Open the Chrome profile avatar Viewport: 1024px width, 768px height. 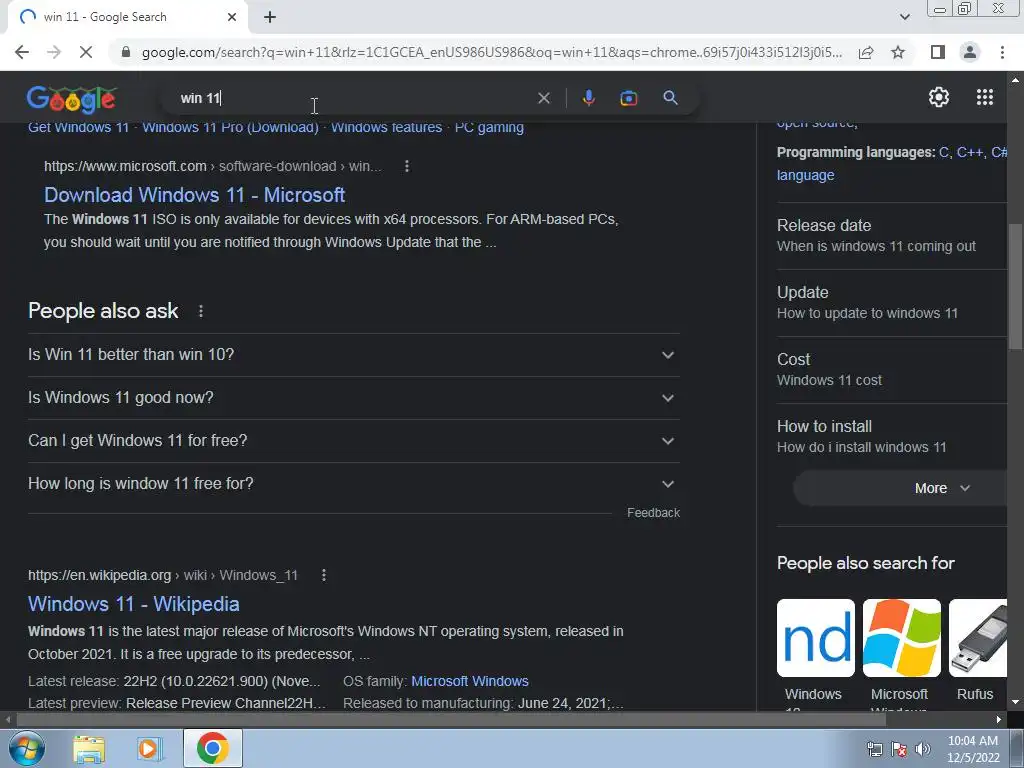coord(970,52)
